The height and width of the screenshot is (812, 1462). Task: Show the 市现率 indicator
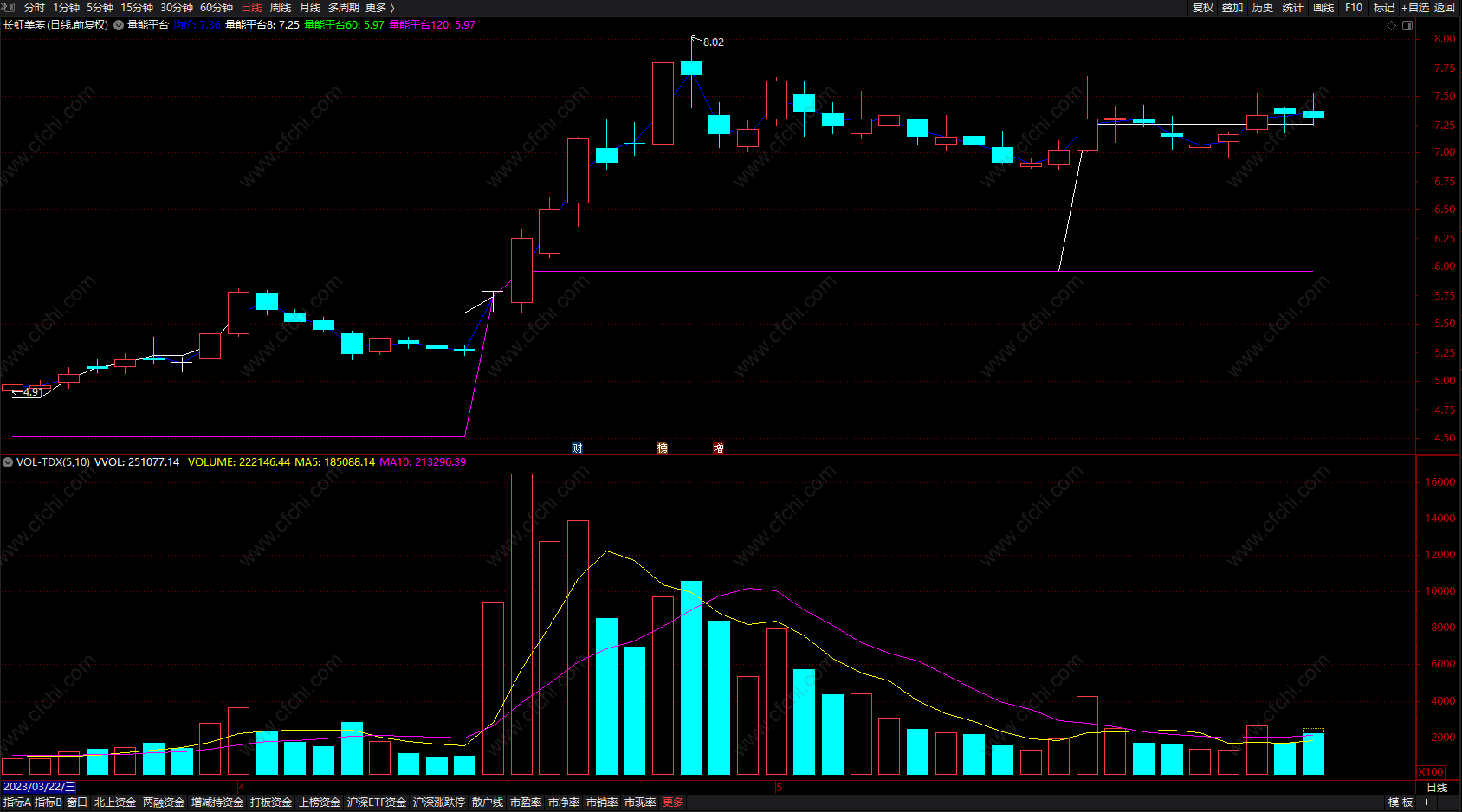(x=640, y=802)
